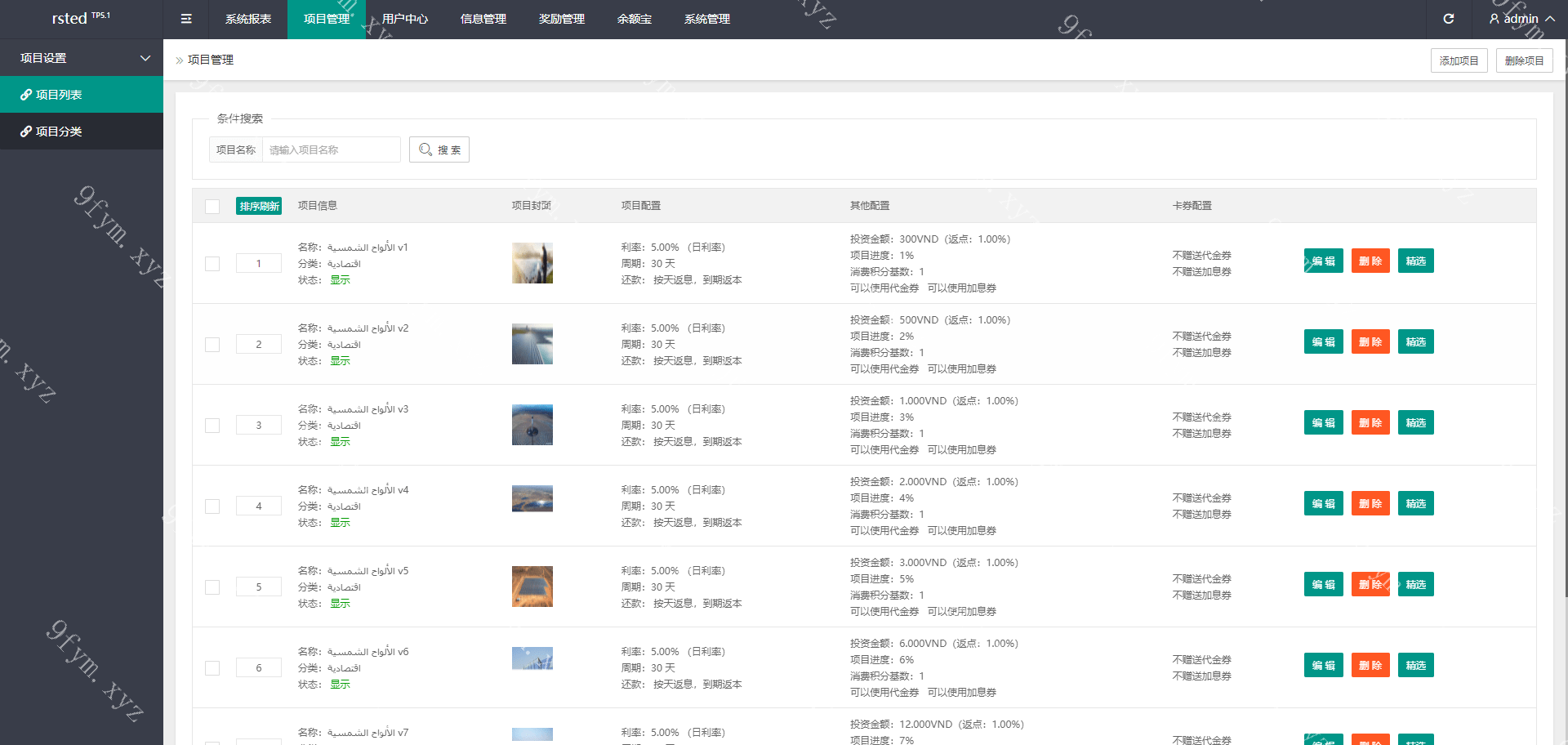Open the cover thumbnail for project v2
1568x745 pixels.
pos(532,344)
